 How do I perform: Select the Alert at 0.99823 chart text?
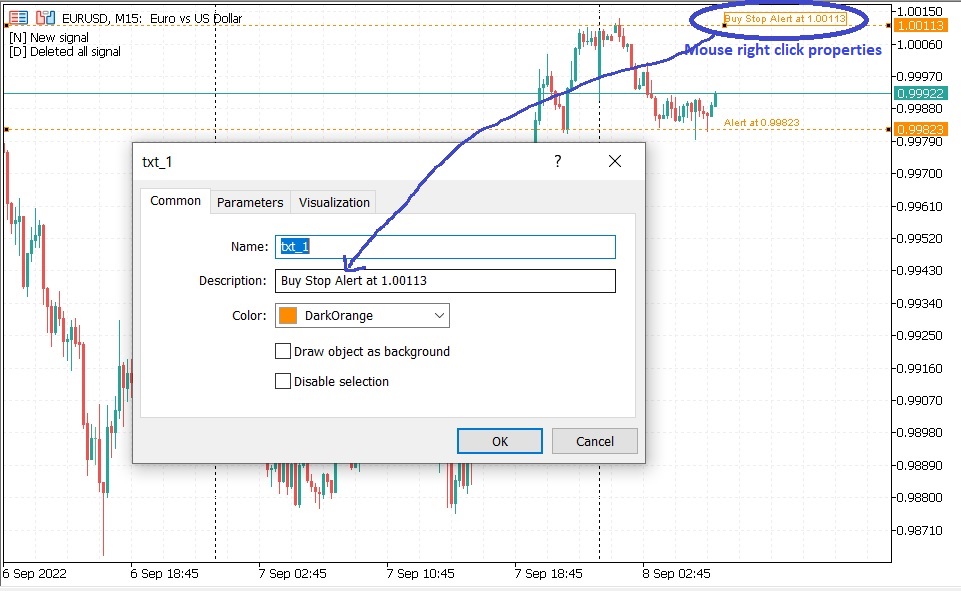760,122
